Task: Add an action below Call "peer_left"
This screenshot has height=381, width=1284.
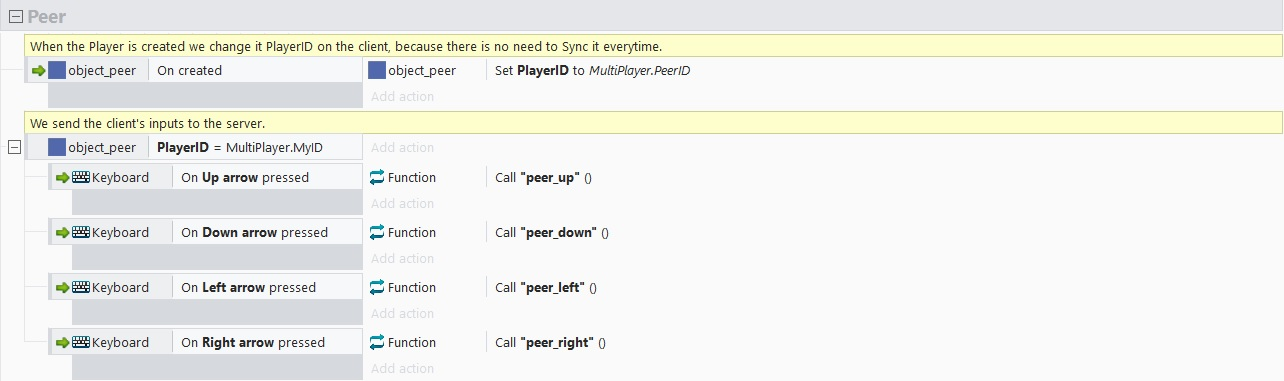Action: [402, 313]
